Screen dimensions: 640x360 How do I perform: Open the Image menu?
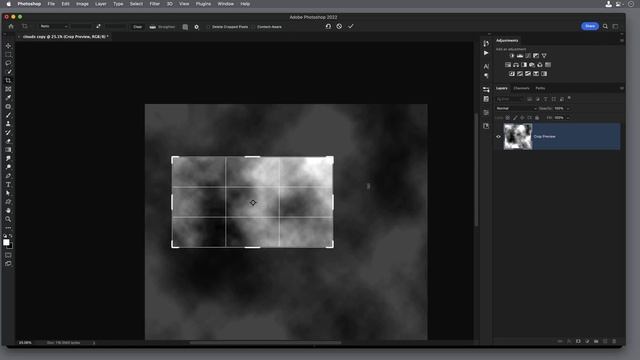tap(82, 4)
